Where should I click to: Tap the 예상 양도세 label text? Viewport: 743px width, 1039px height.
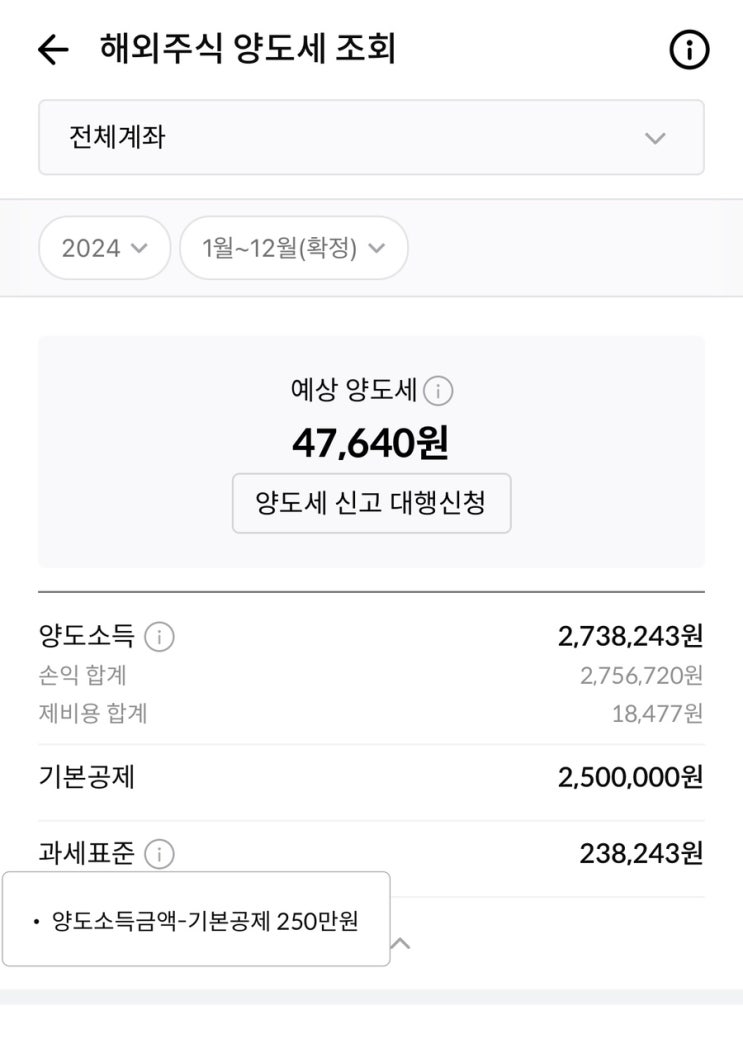pyautogui.click(x=354, y=391)
